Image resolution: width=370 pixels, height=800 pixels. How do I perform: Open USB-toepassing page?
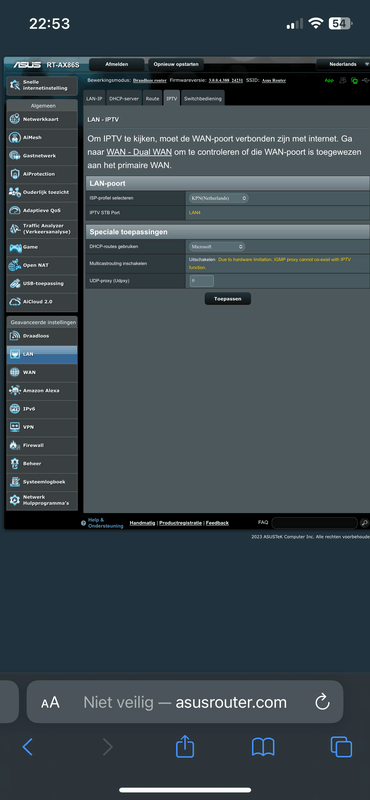click(42, 283)
